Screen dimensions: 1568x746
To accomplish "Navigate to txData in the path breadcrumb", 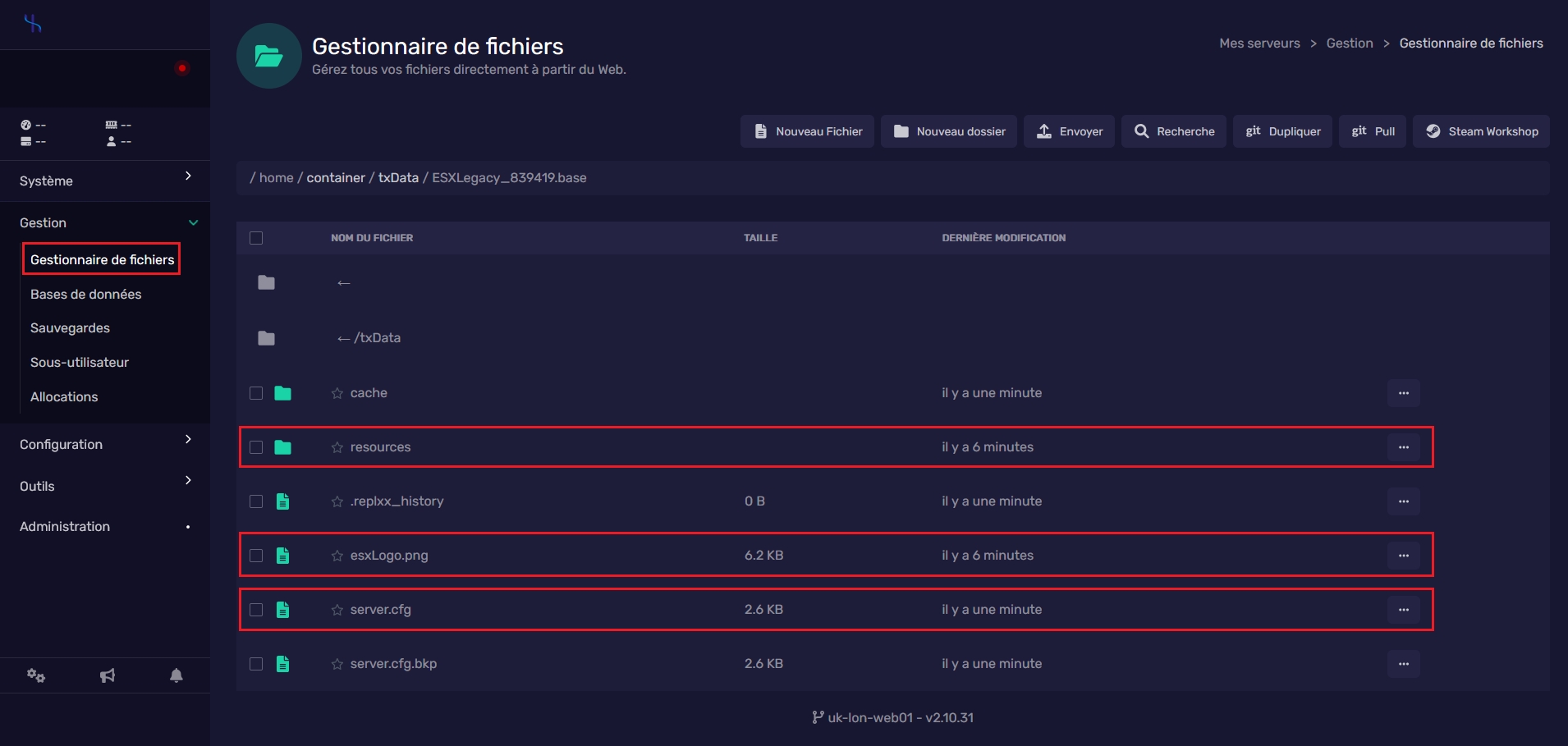I will pos(398,177).
